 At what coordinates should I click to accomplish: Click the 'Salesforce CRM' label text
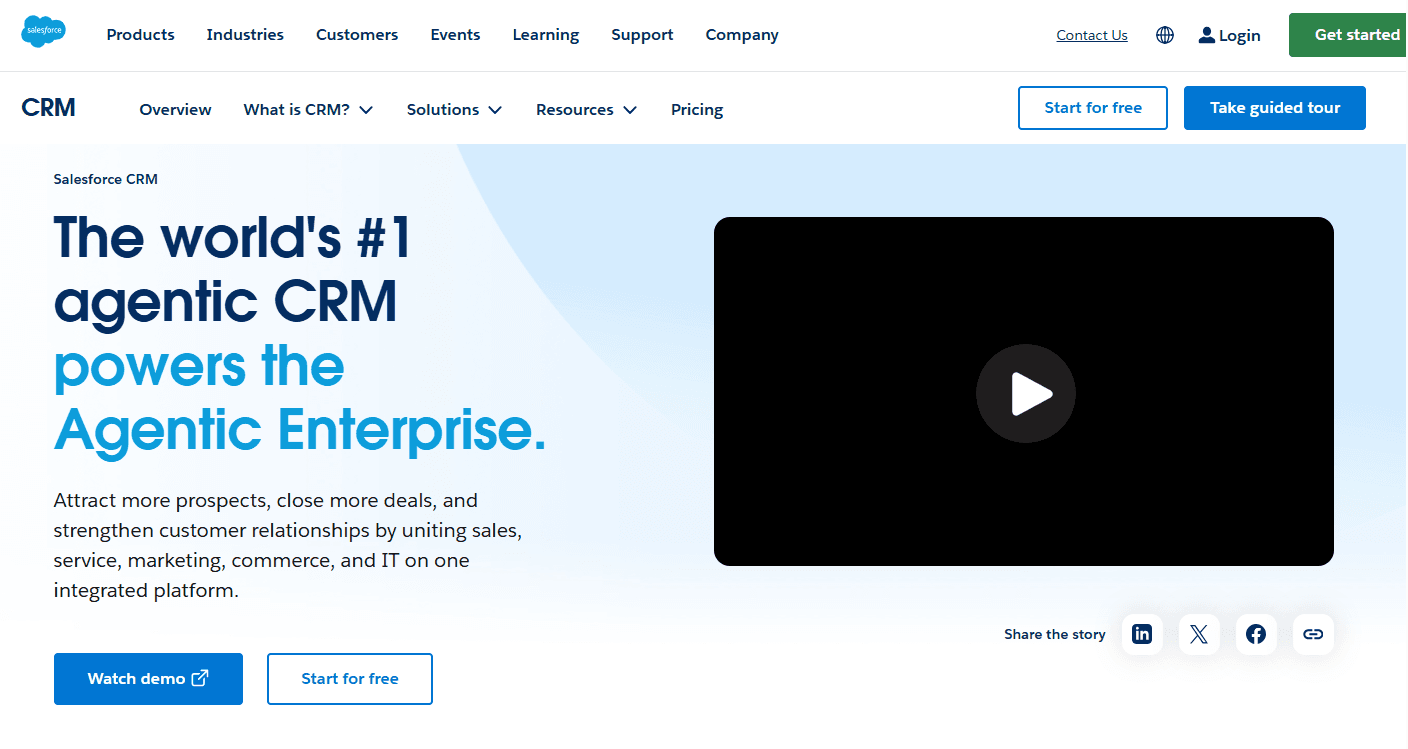point(106,179)
